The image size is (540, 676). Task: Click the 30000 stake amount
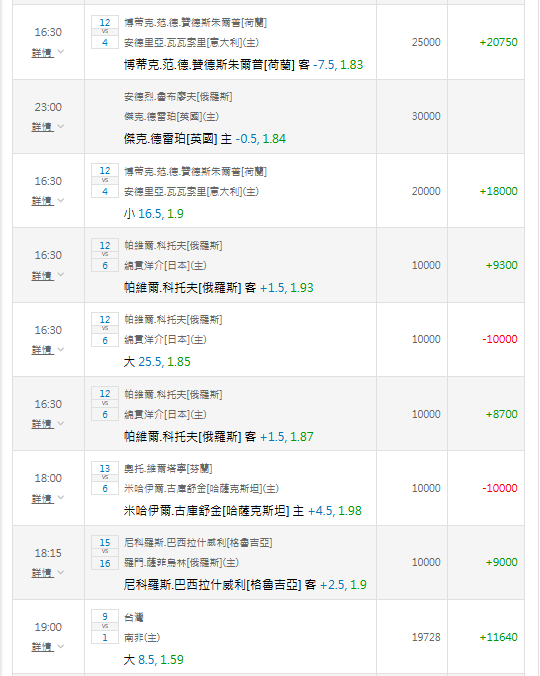(426, 116)
